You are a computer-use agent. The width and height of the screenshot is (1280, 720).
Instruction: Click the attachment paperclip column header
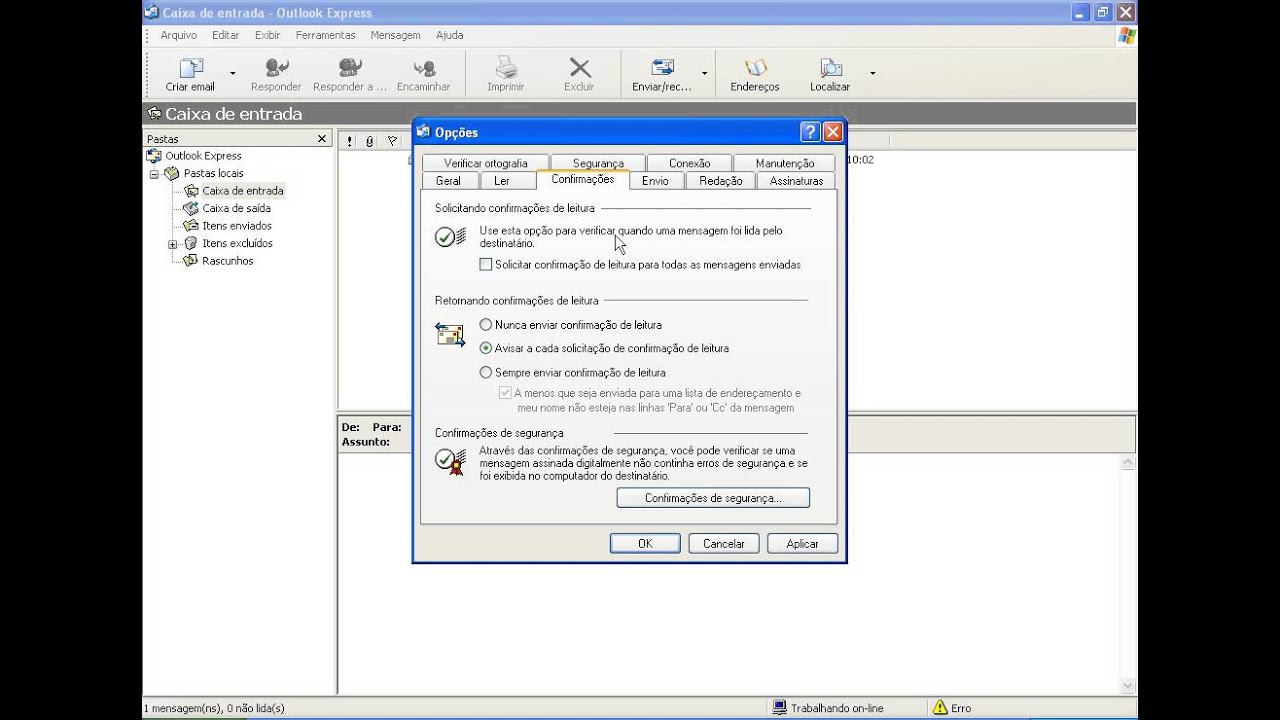click(369, 142)
